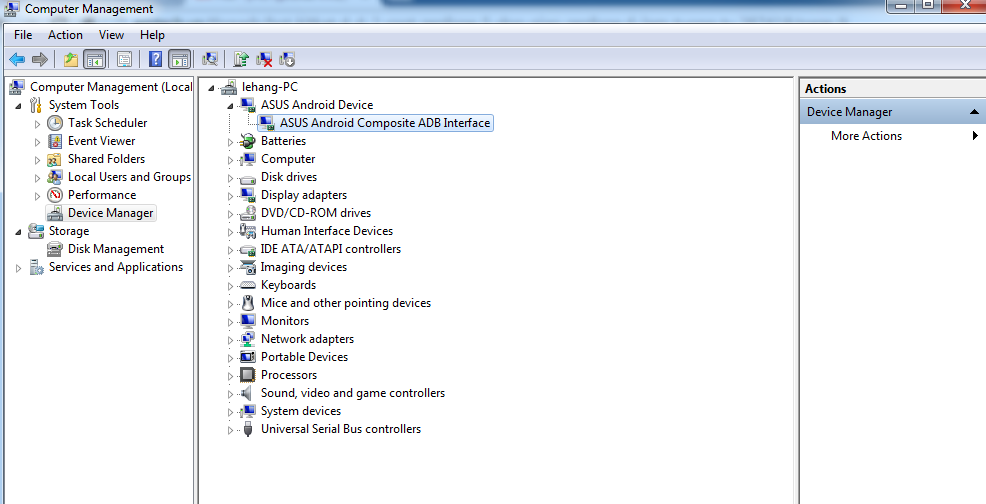Open the More Actions submenu
This screenshot has height=504, width=986.
892,136
